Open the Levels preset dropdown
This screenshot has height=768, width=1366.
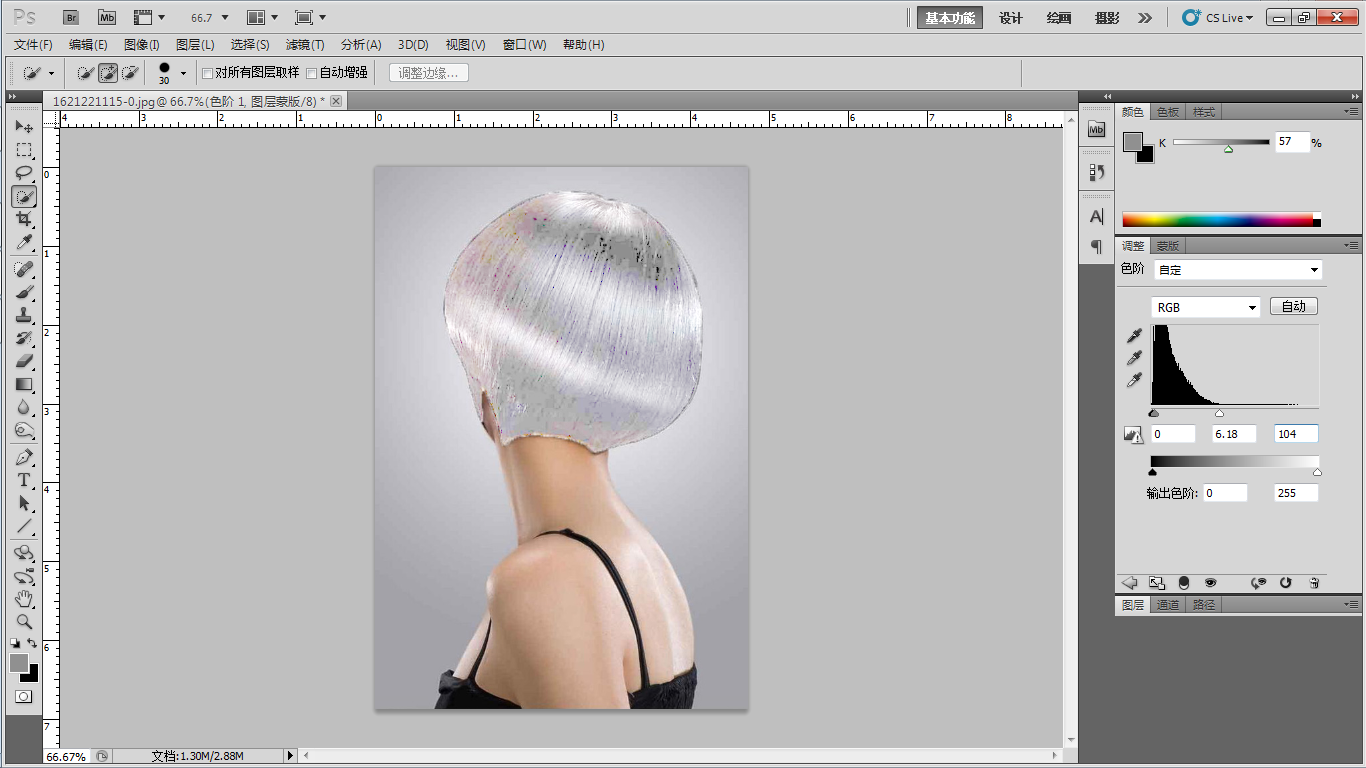click(x=1238, y=270)
